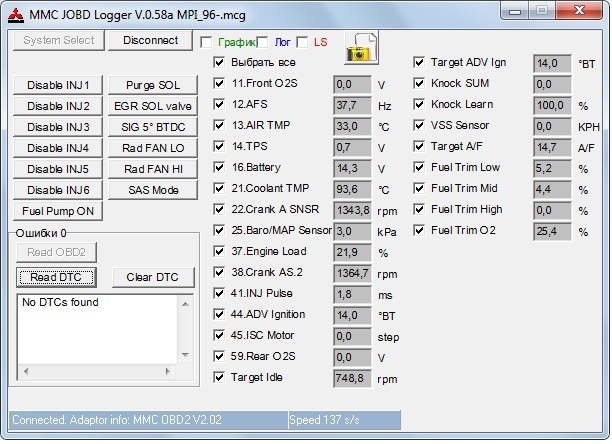Activate Fuel Pump ON button
612x444 pixels.
pyautogui.click(x=58, y=211)
